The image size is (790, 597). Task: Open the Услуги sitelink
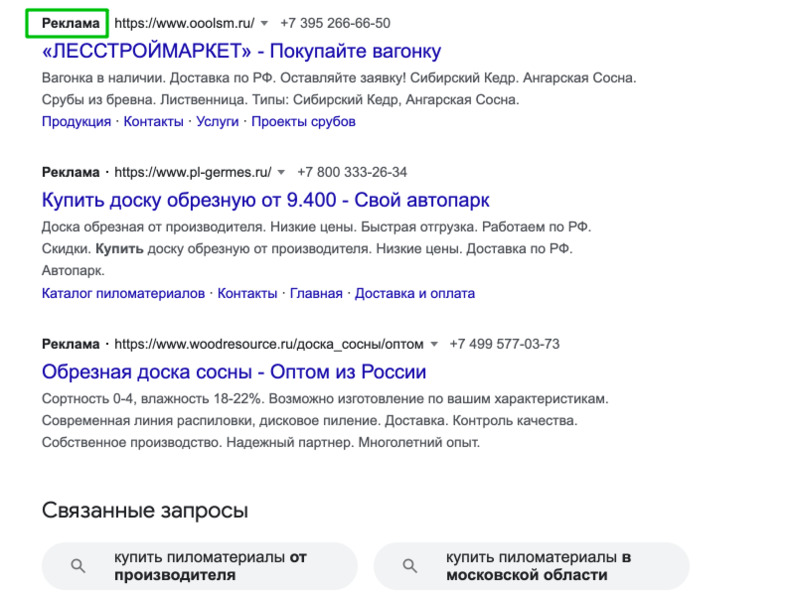[x=217, y=122]
